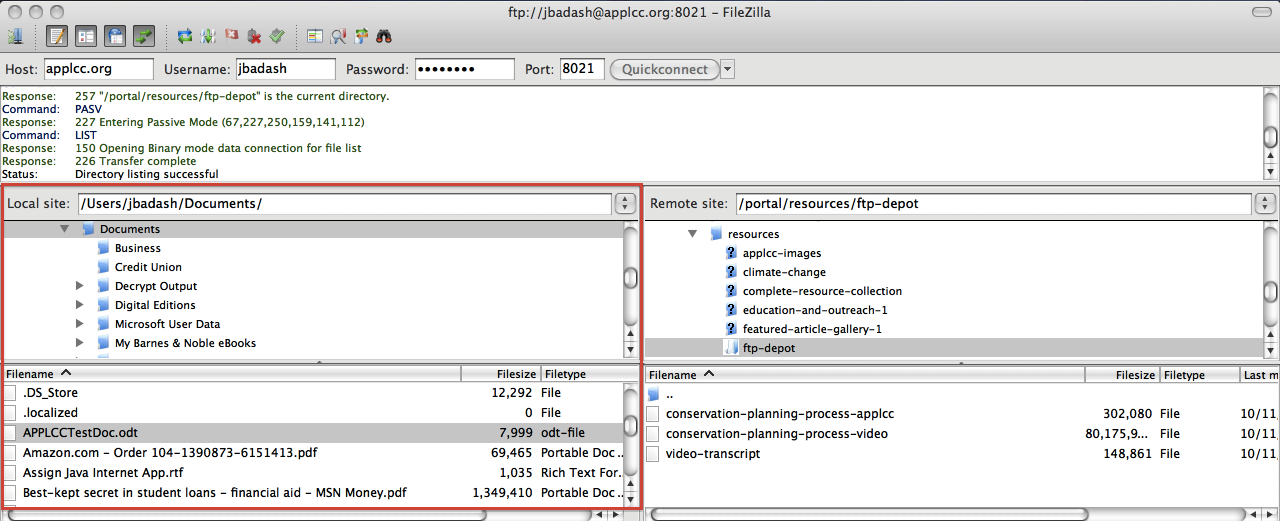This screenshot has height=521, width=1280.
Task: Open the Site Manager icon
Action: coord(15,37)
